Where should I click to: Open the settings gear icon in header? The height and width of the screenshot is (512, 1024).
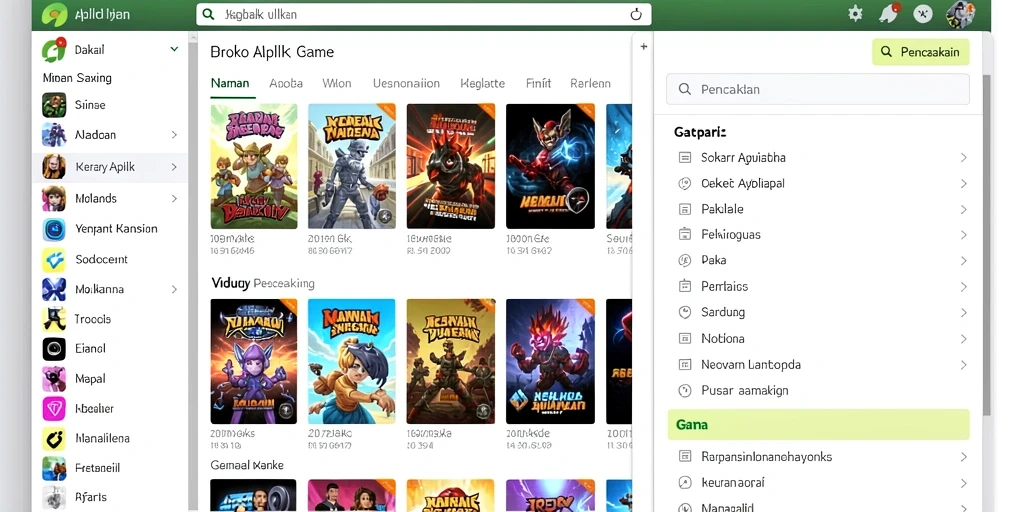click(855, 14)
